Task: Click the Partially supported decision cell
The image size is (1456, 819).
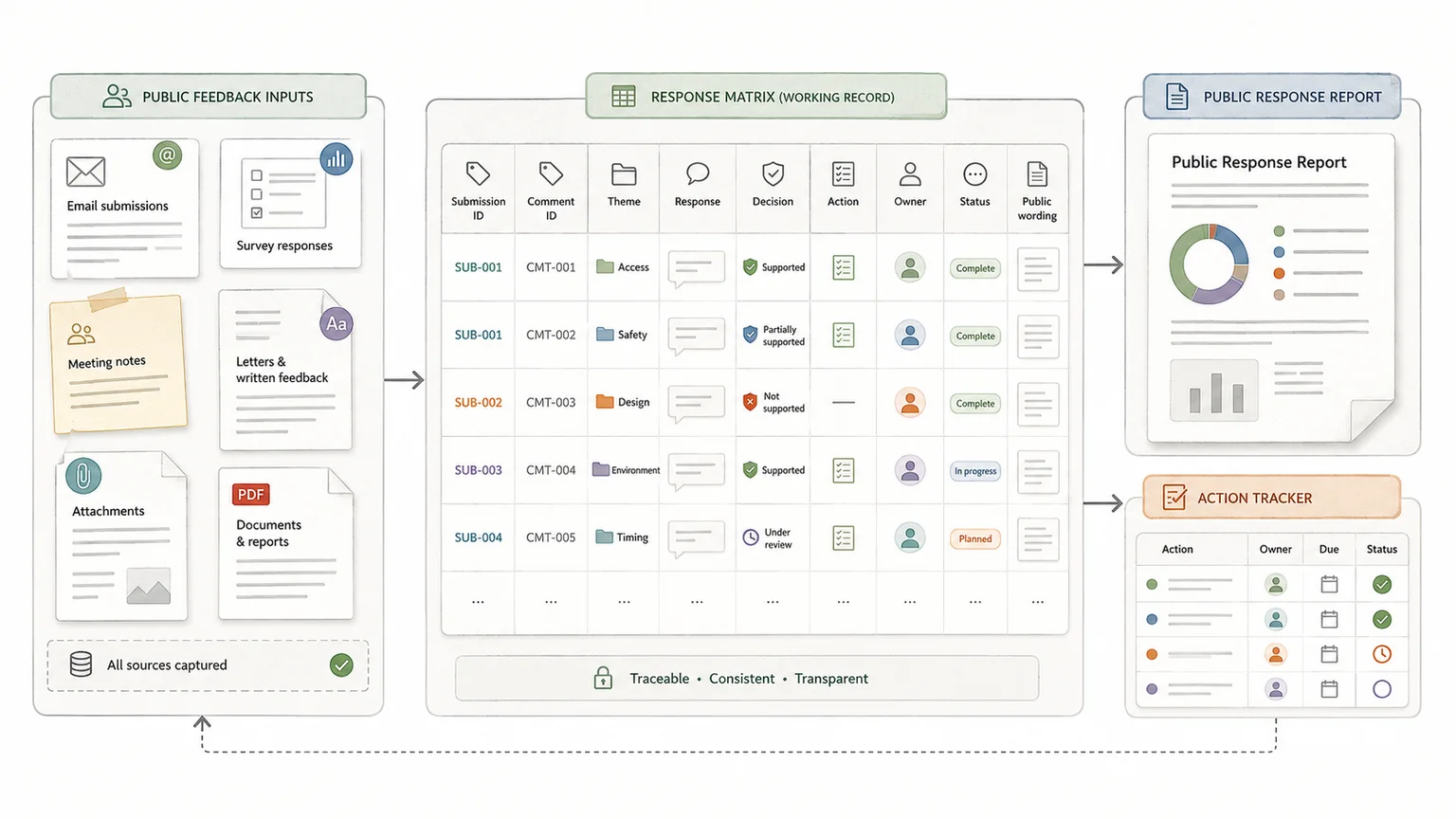Action: point(773,336)
